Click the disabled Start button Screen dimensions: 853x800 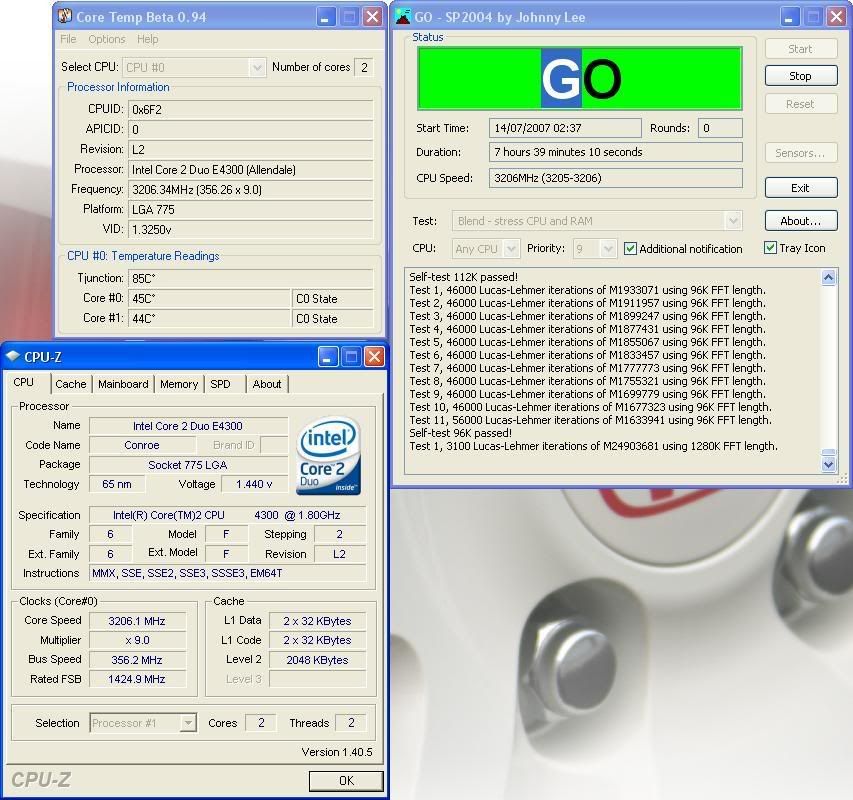(800, 49)
